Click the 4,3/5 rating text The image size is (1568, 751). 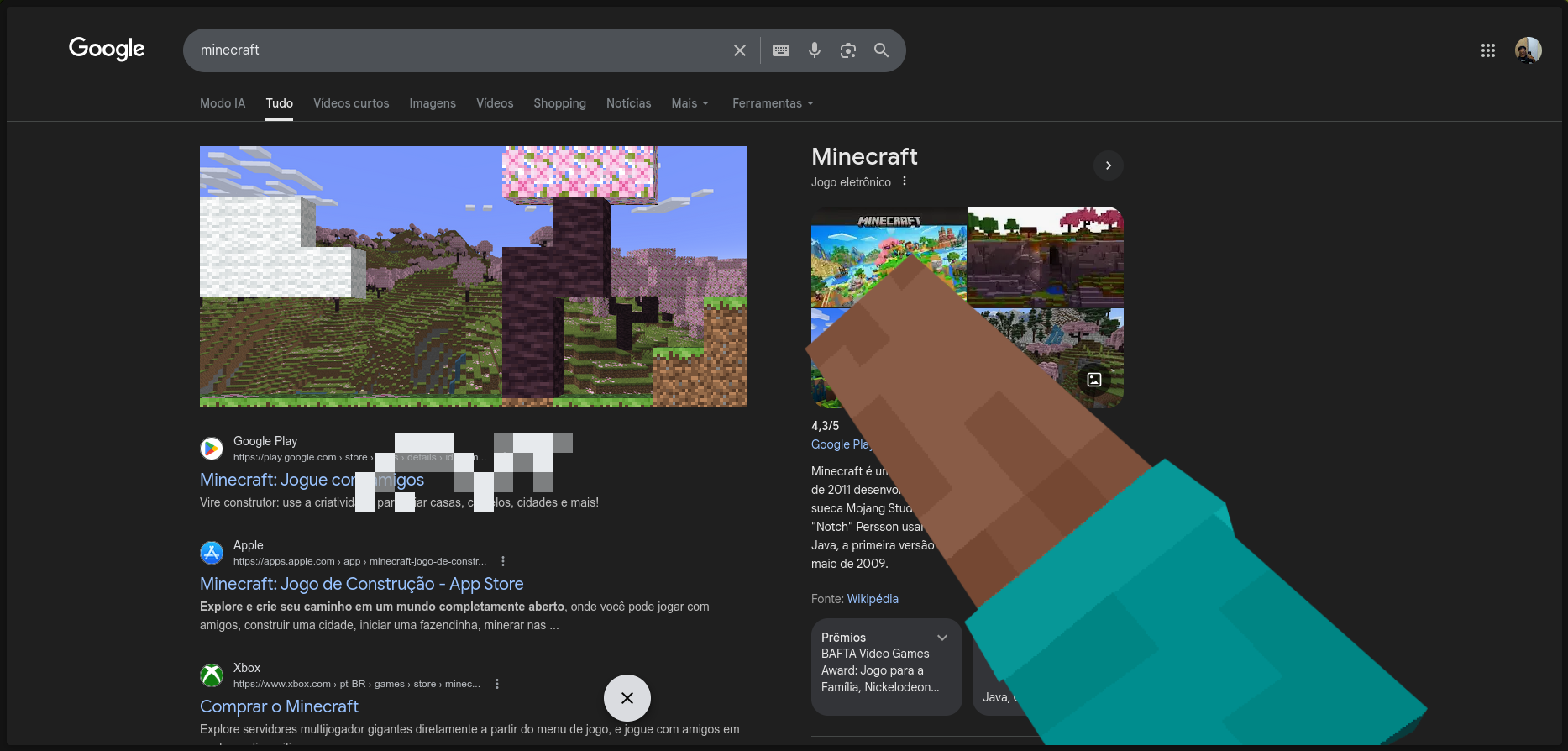(826, 426)
